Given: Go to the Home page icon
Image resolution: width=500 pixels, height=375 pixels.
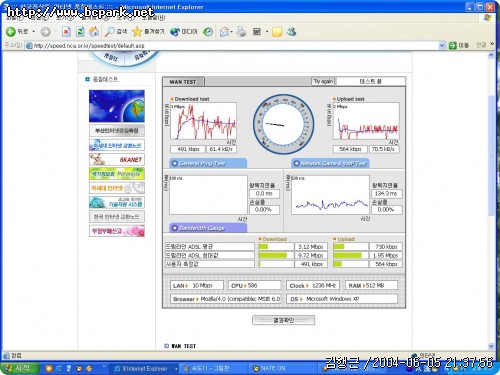Looking at the screenshot, I should [x=94, y=32].
